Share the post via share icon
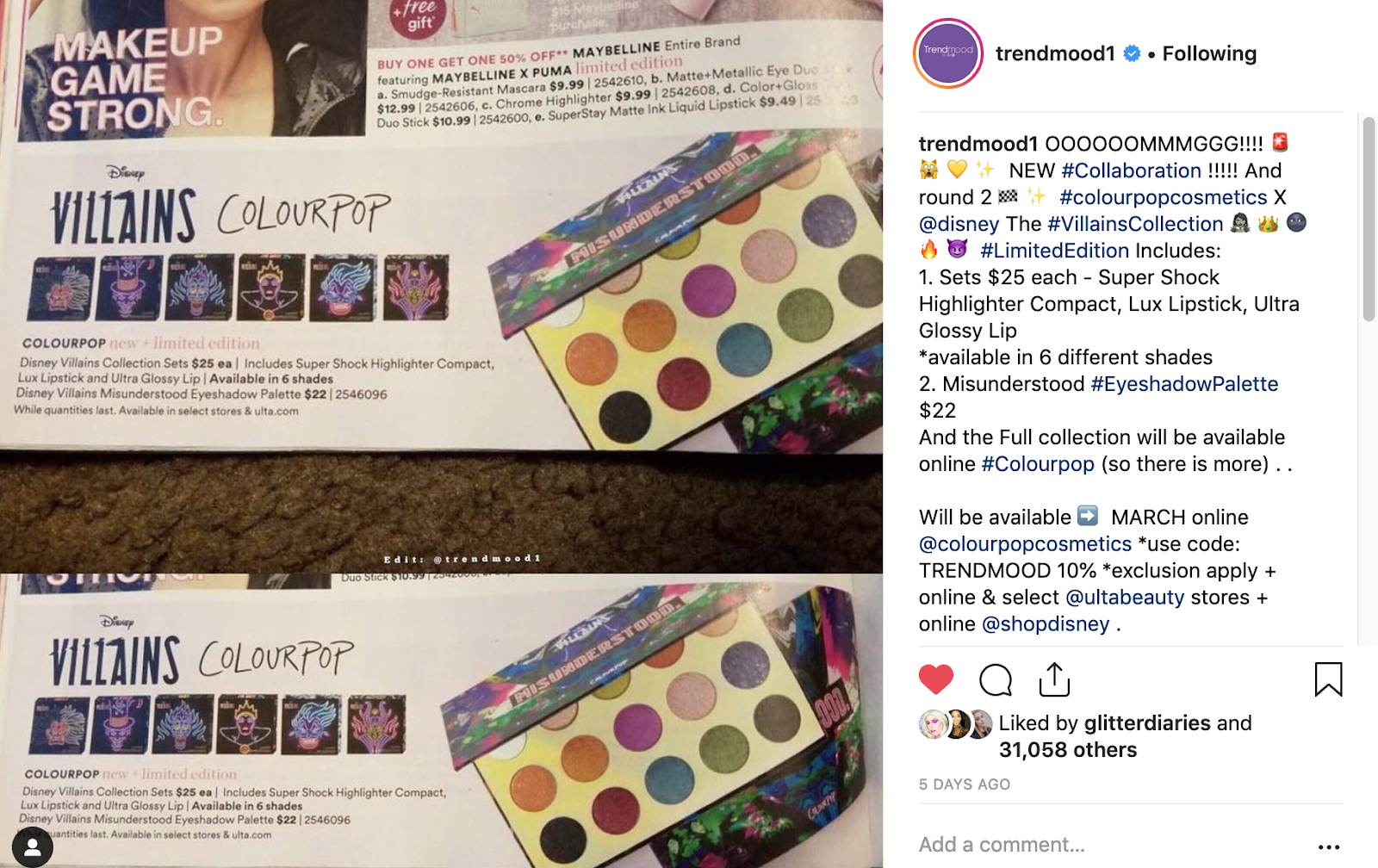Viewport: 1378px width, 868px height. pyautogui.click(x=1054, y=679)
